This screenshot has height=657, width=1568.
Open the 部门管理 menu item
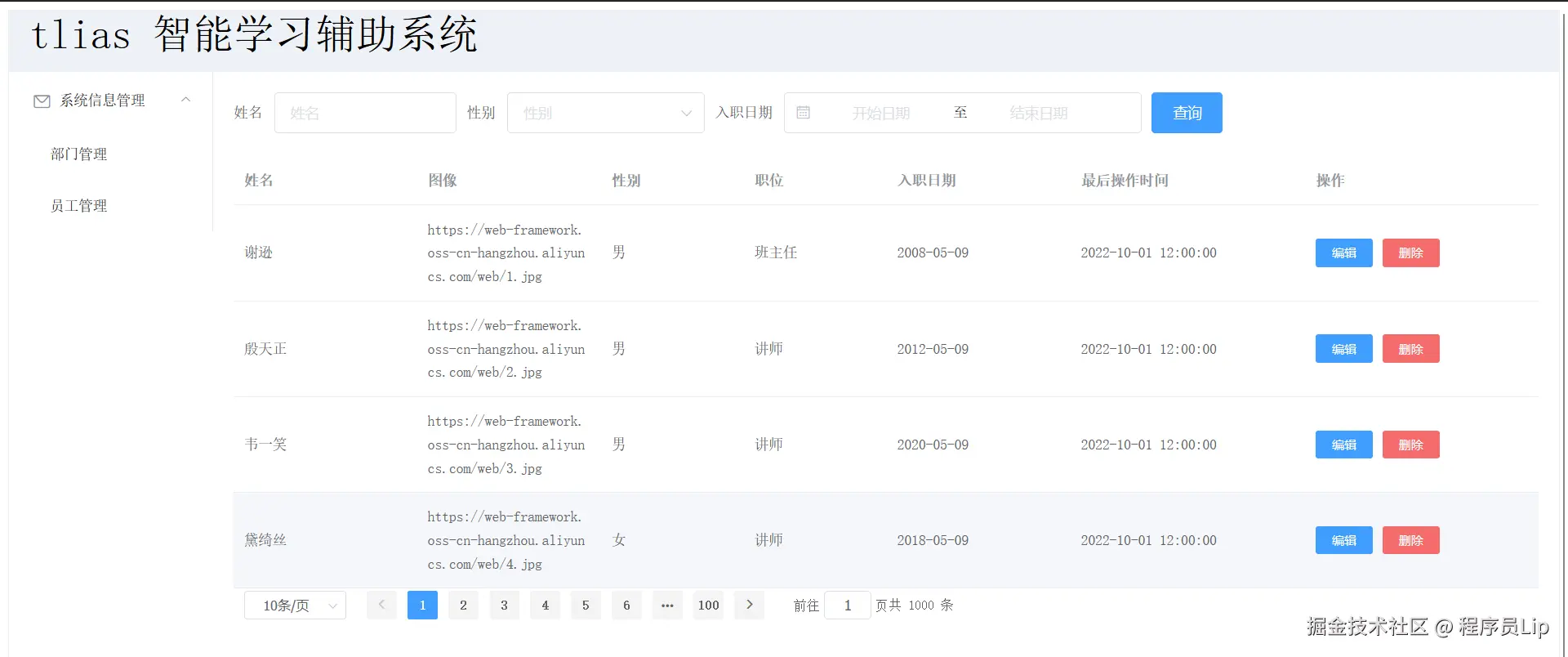(x=79, y=154)
